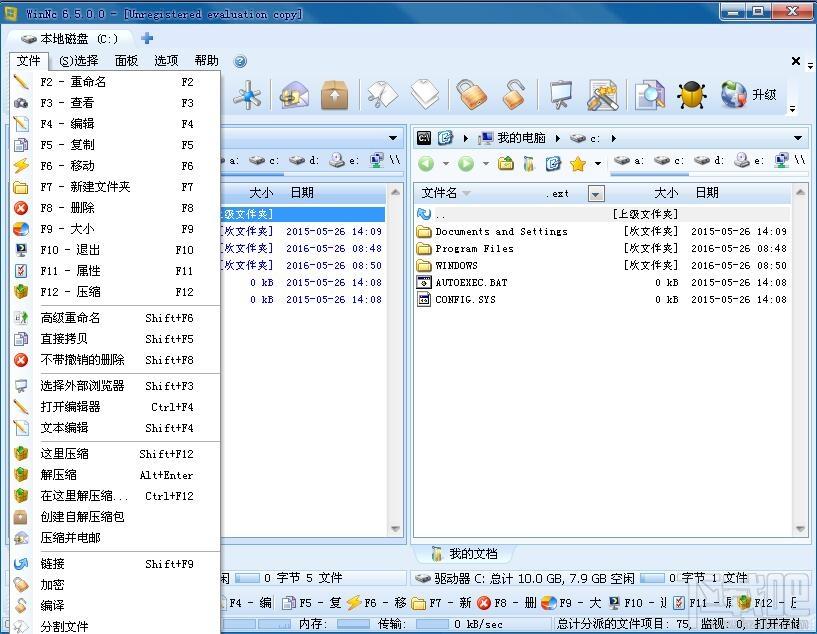Select drive c: in left panel

264,160
